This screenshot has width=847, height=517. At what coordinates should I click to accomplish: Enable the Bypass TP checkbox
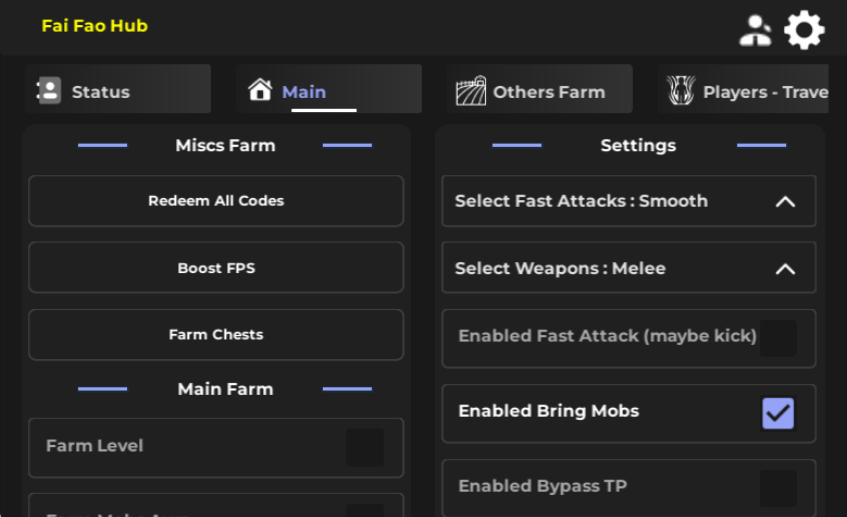pyautogui.click(x=778, y=488)
